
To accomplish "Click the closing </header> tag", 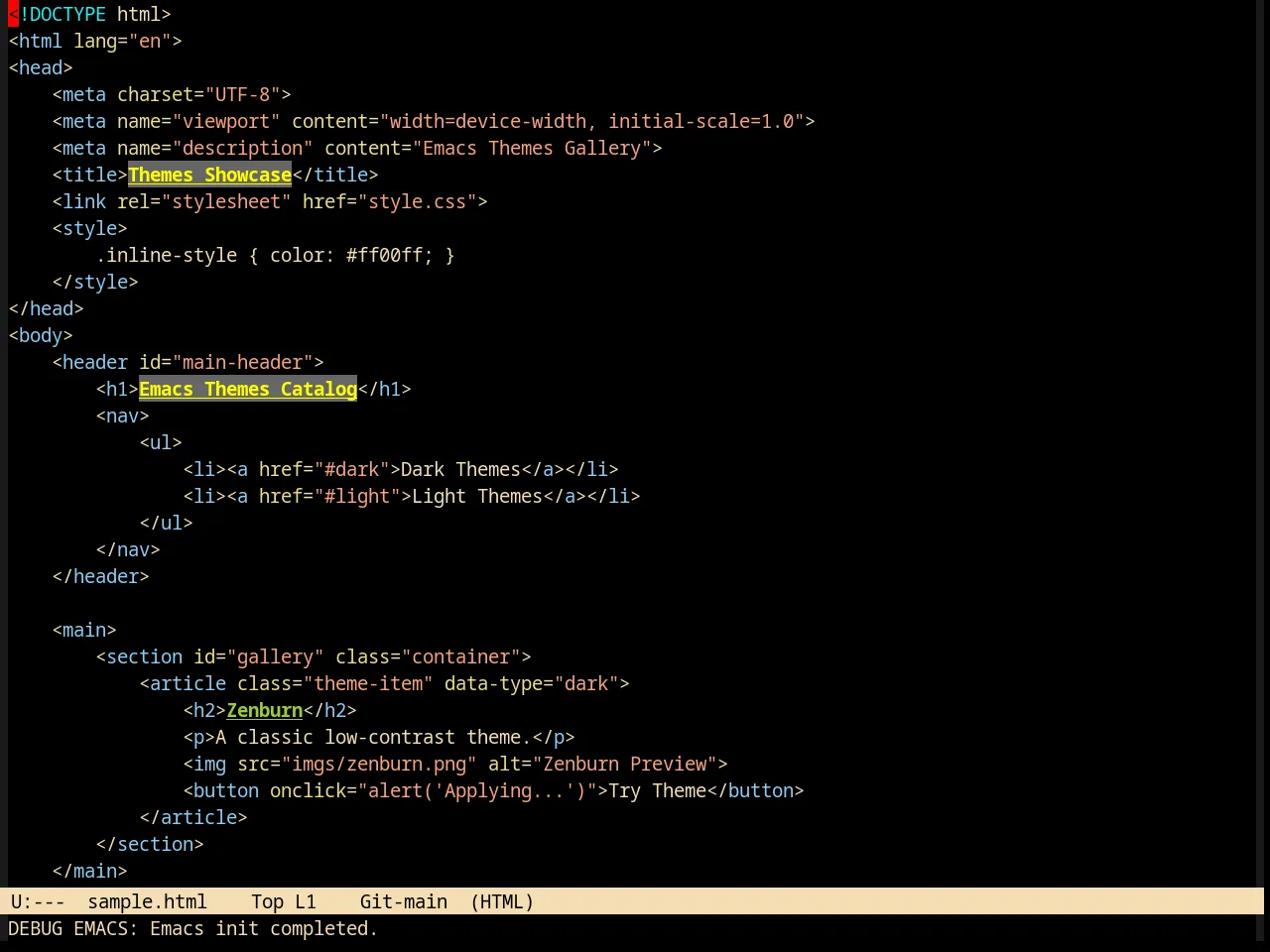I will (100, 576).
